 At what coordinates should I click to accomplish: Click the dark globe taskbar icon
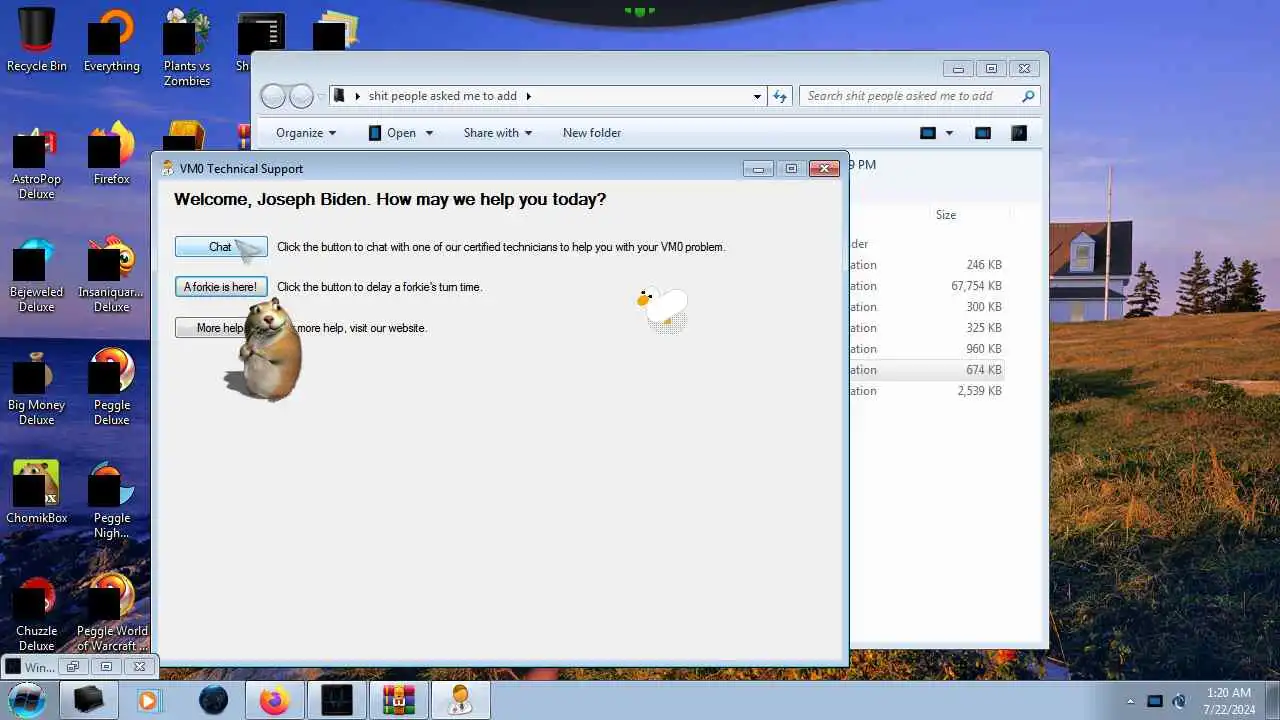(x=213, y=700)
